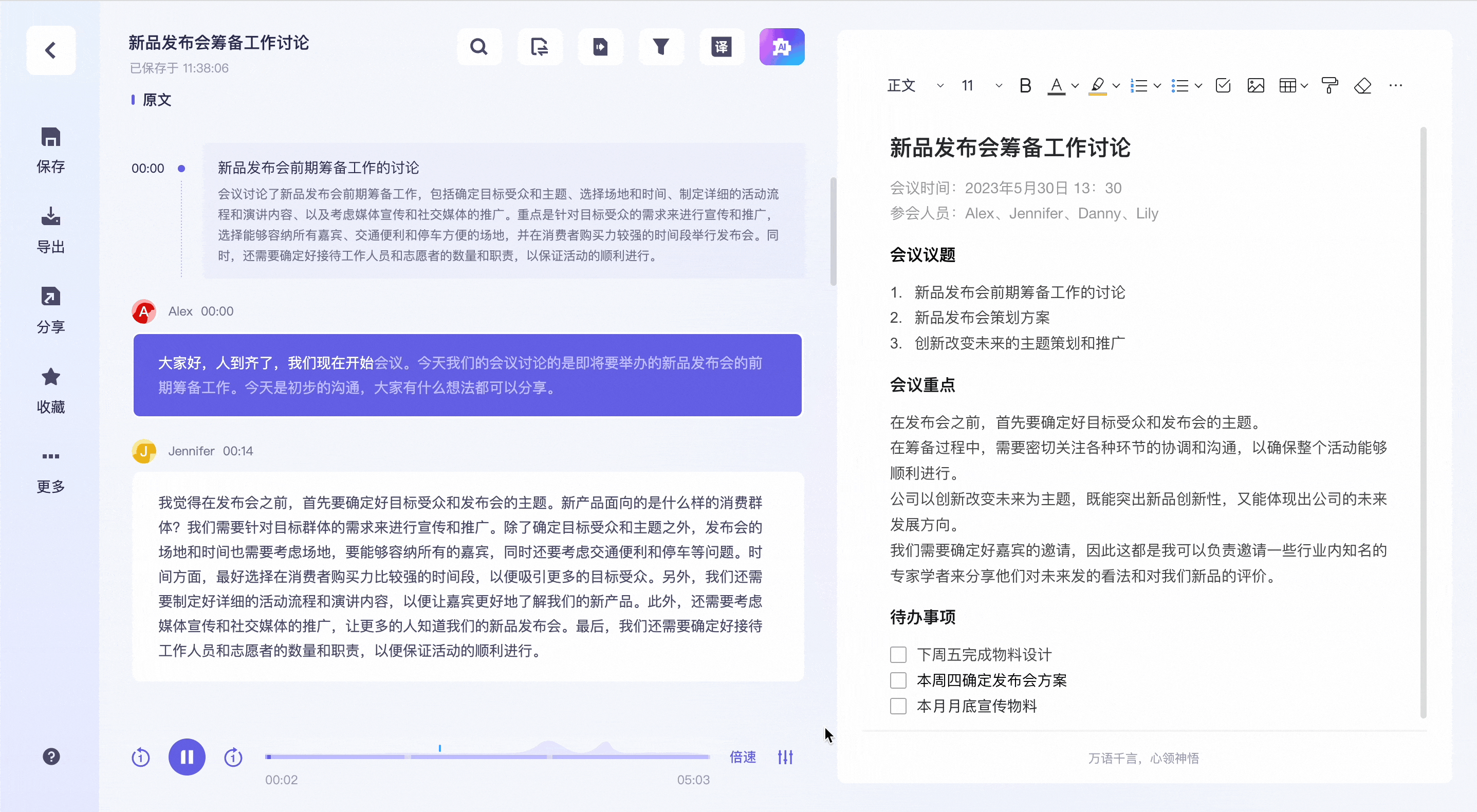This screenshot has height=812, width=1477.
Task: Click the eraser clear-format icon
Action: pyautogui.click(x=1362, y=86)
